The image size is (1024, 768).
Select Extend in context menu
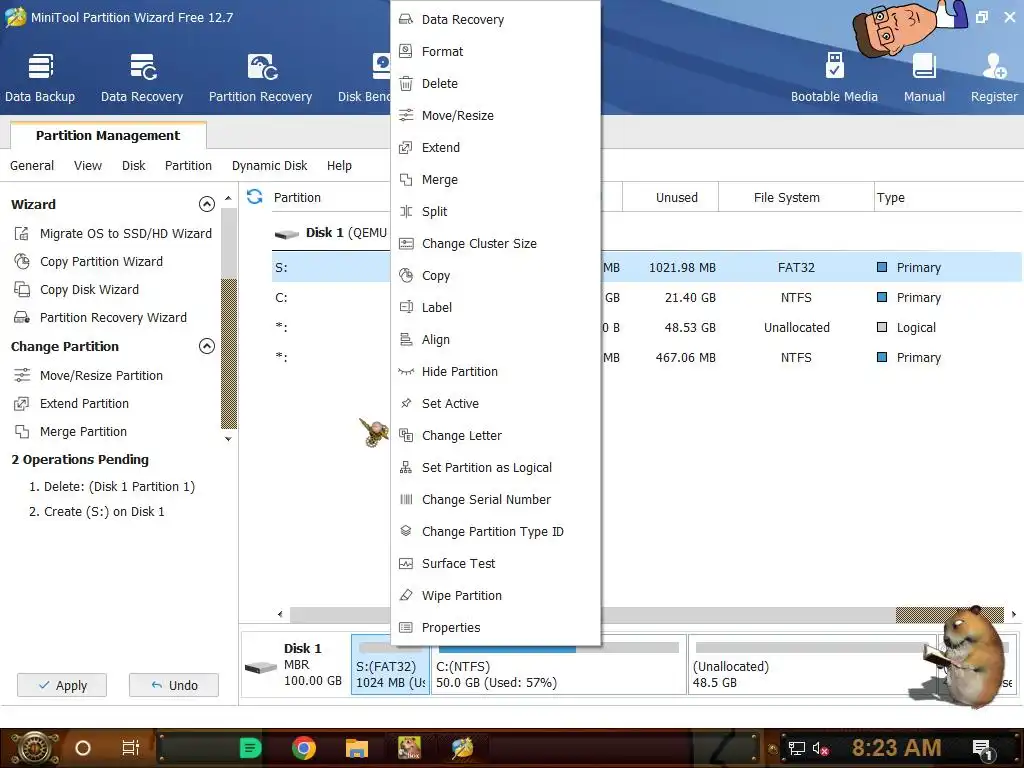click(x=495, y=148)
